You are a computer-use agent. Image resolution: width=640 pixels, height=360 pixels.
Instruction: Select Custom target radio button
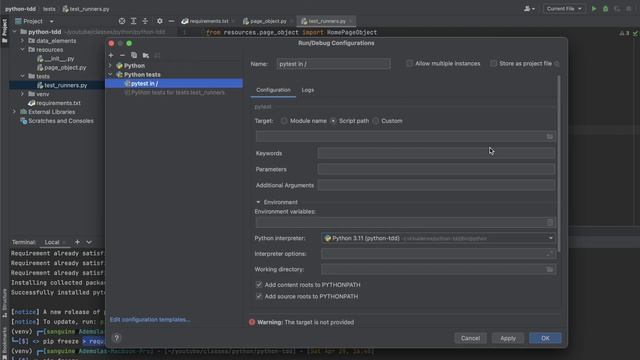[x=376, y=121]
